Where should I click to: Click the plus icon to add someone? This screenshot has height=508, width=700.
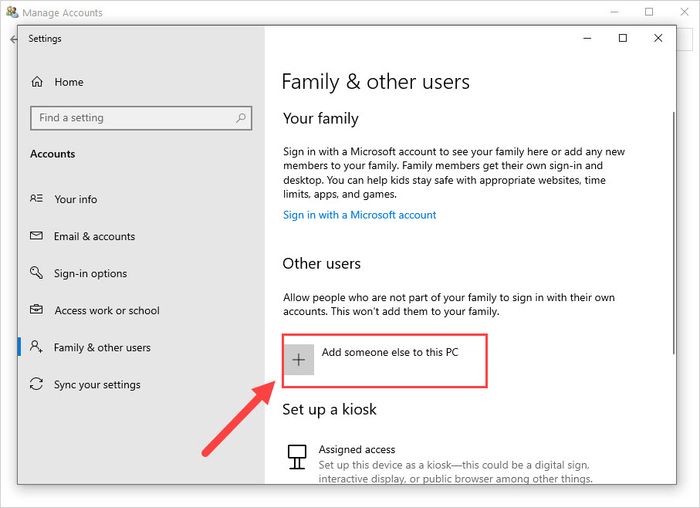tap(299, 360)
